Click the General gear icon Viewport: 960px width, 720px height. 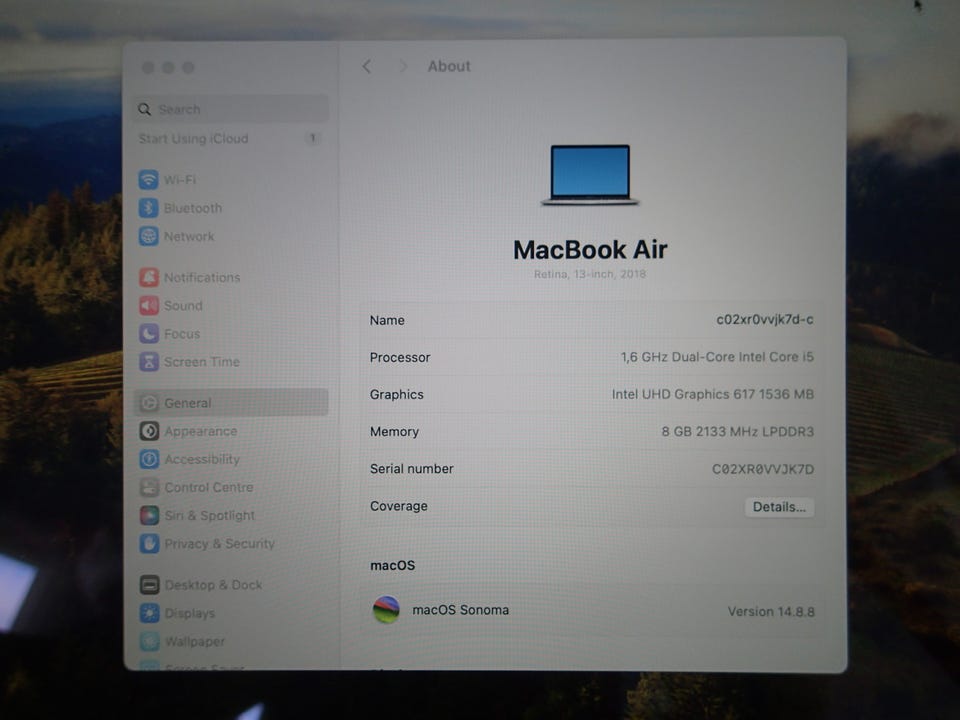pos(149,403)
